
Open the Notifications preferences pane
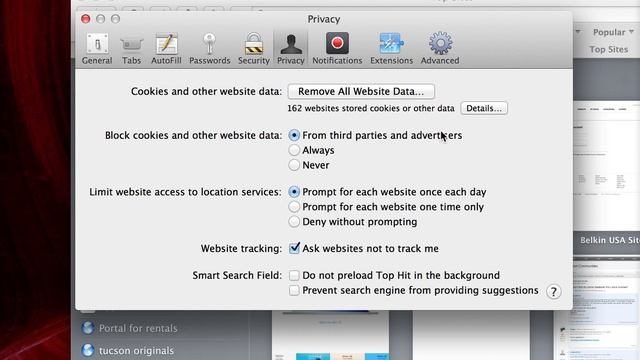tap(337, 49)
